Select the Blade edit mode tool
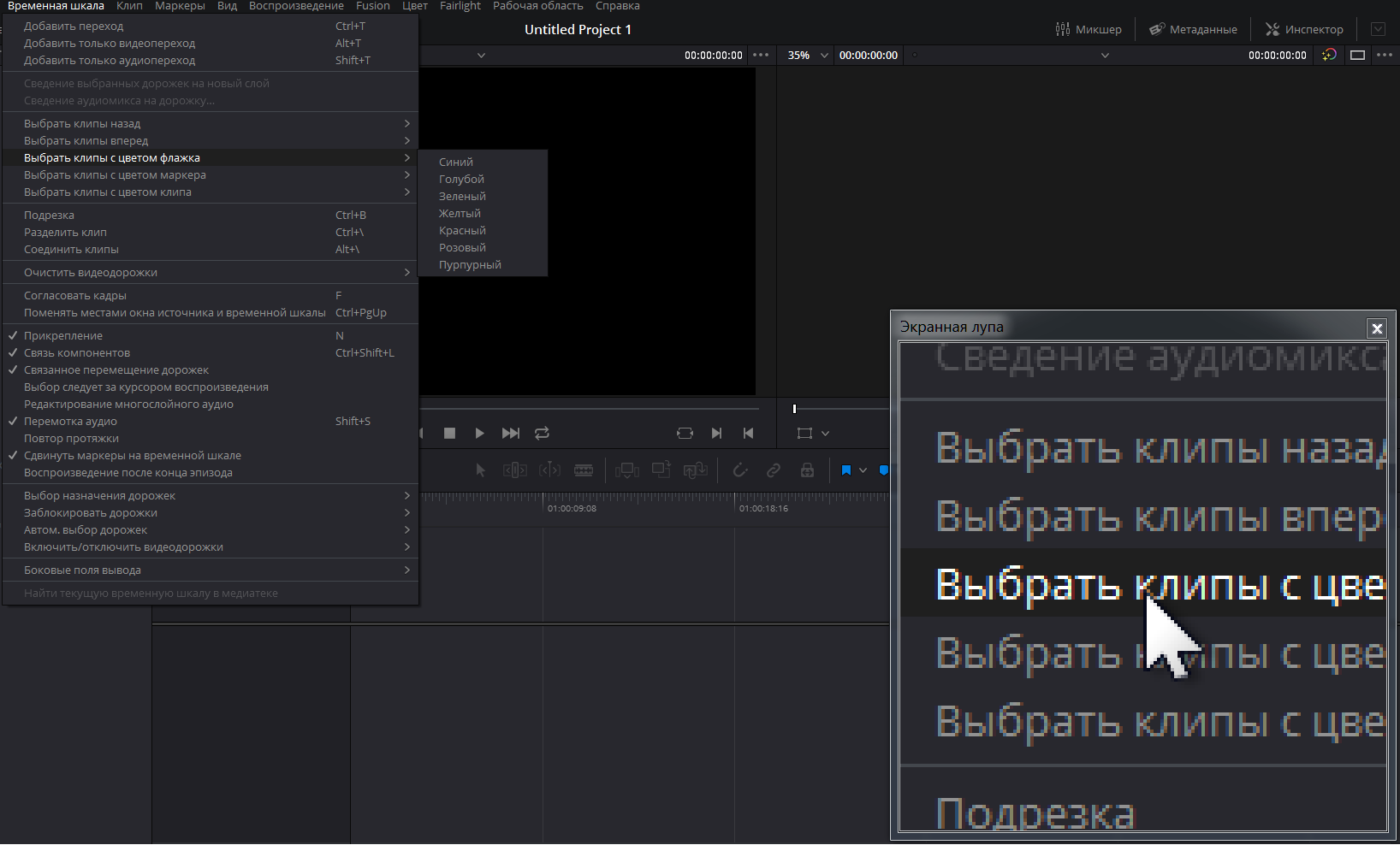The width and height of the screenshot is (1400, 845). pos(584,470)
